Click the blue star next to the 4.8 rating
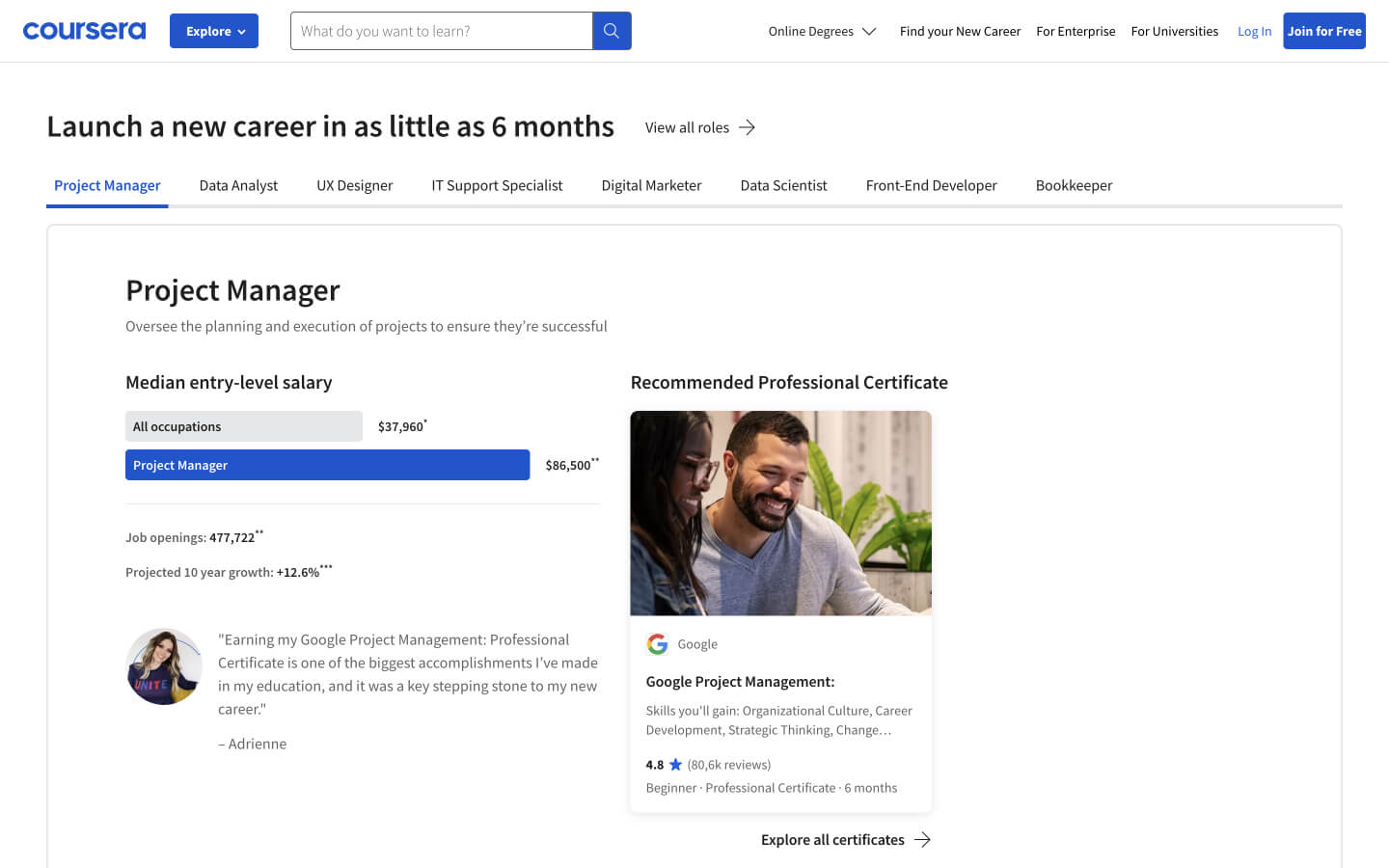 coord(674,764)
